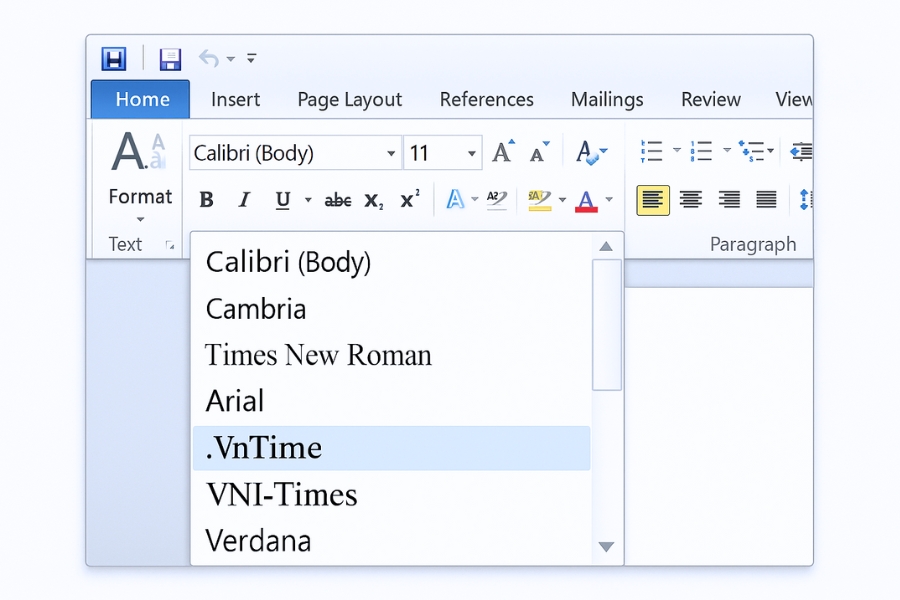This screenshot has height=600, width=900.
Task: Open the Clear Formatting icon
Action: point(587,152)
